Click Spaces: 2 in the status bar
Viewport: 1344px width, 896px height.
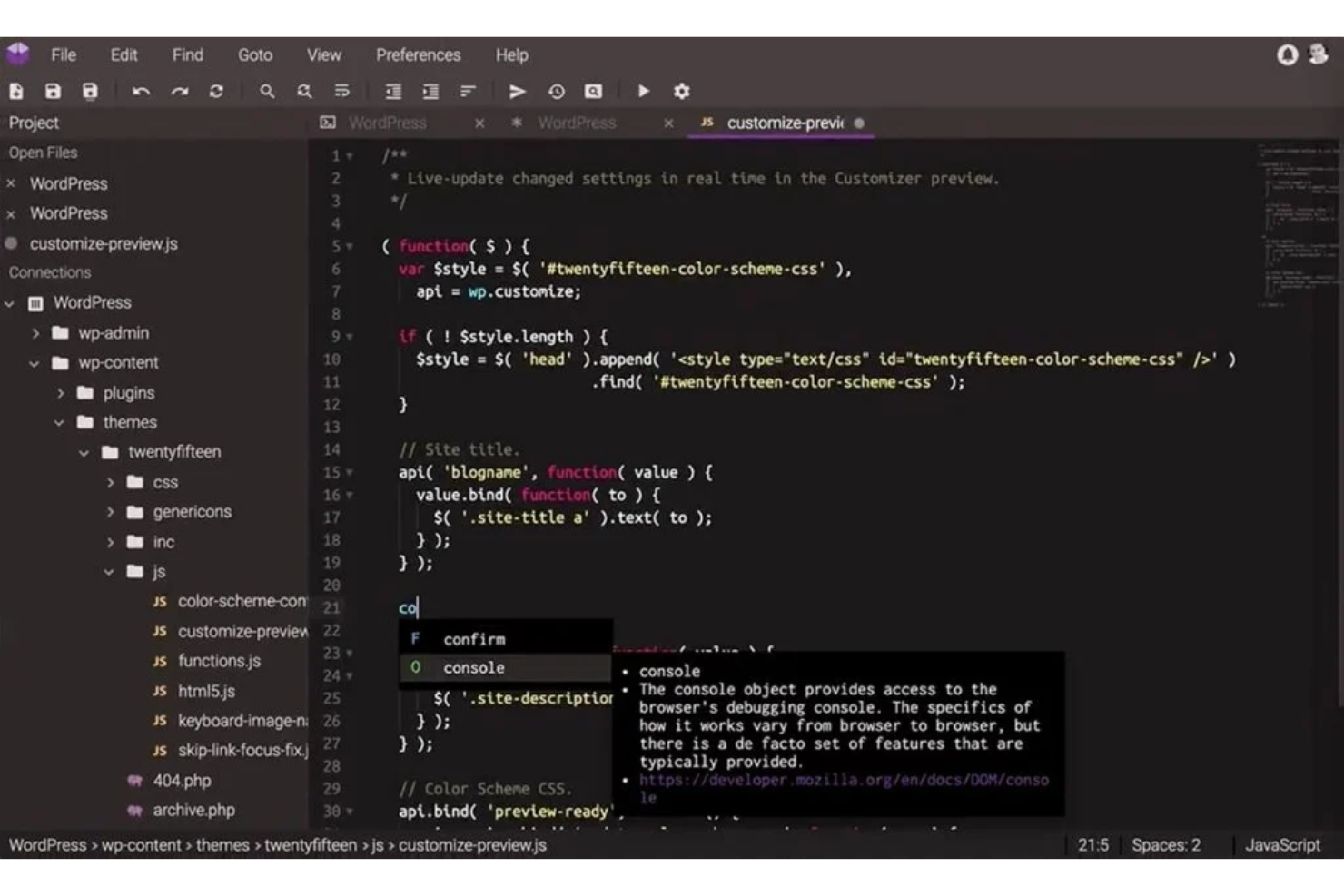pos(1166,844)
